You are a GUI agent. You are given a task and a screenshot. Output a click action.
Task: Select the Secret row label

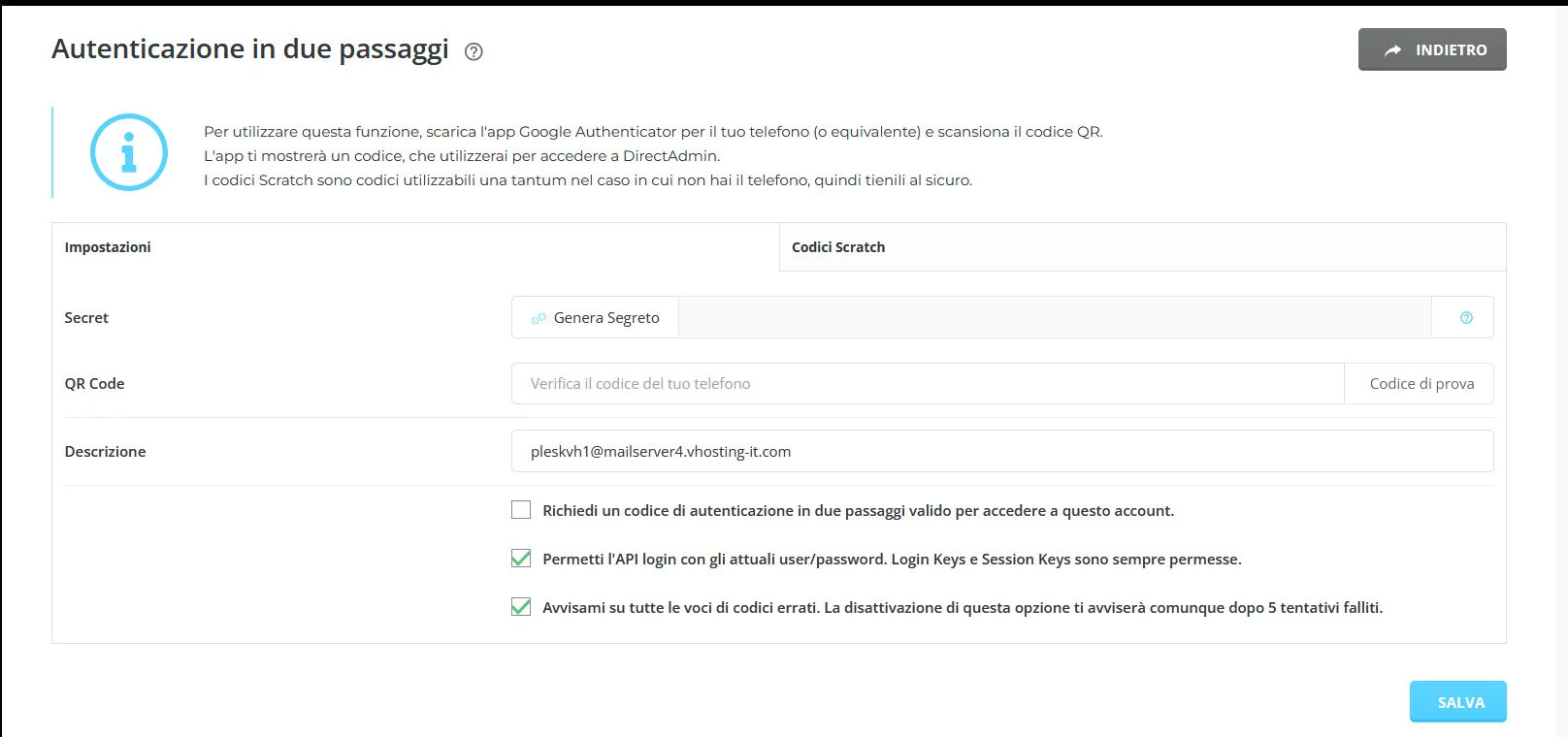tap(86, 317)
